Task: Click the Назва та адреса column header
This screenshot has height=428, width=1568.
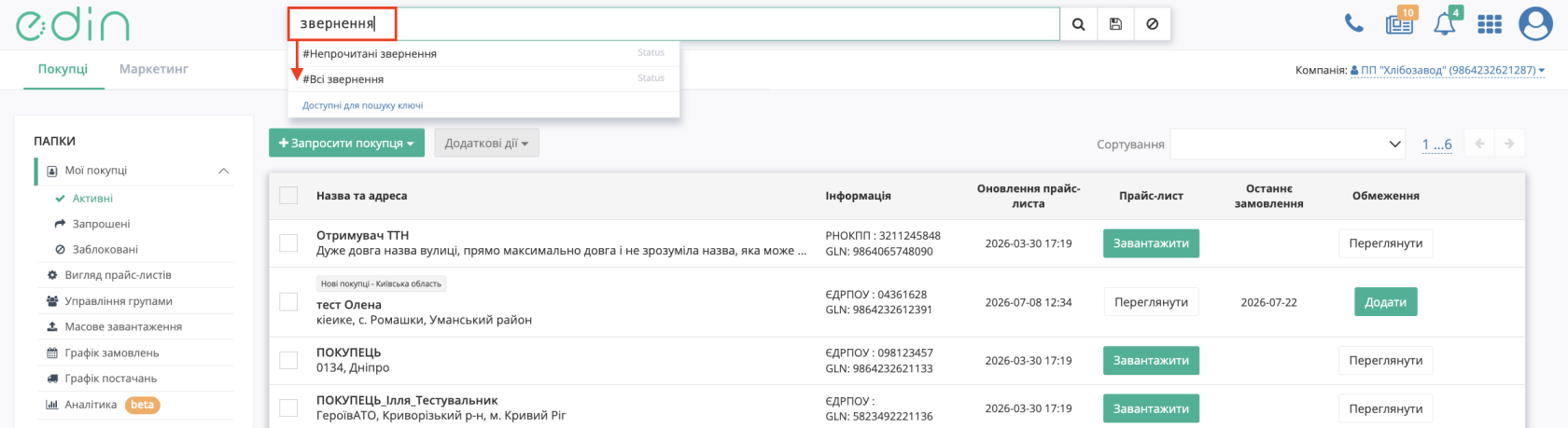Action: (x=361, y=196)
